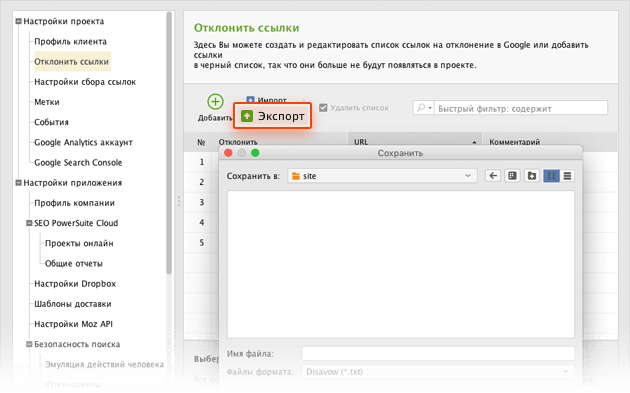Click the № column header

(x=201, y=142)
